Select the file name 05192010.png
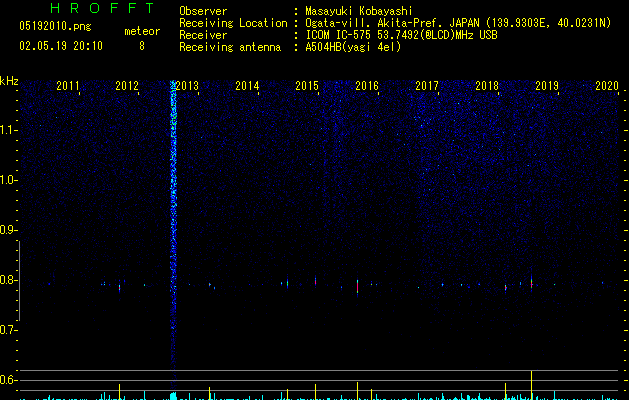This screenshot has width=629, height=400. click(55, 27)
